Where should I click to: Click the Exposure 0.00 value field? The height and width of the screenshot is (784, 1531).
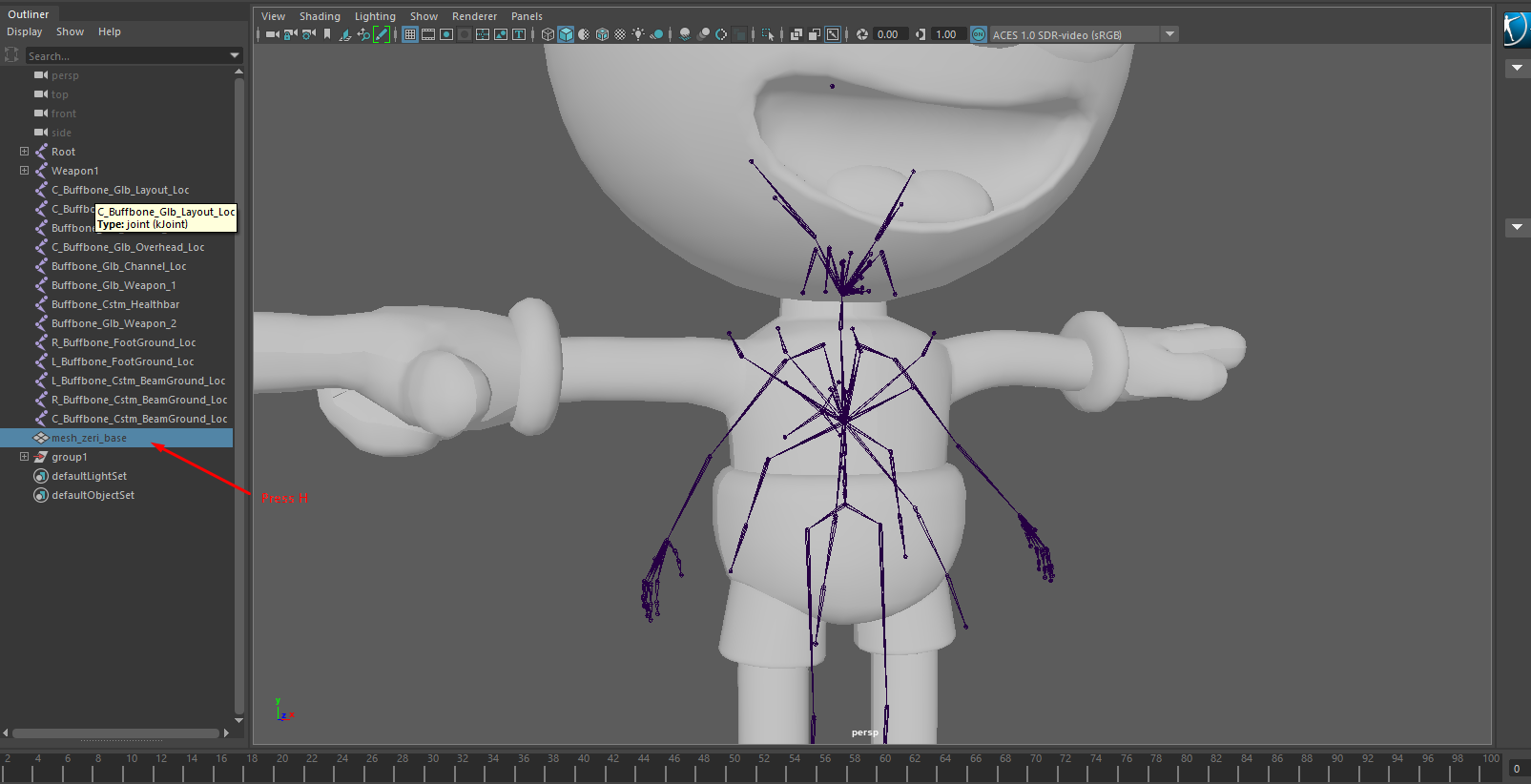coord(891,34)
